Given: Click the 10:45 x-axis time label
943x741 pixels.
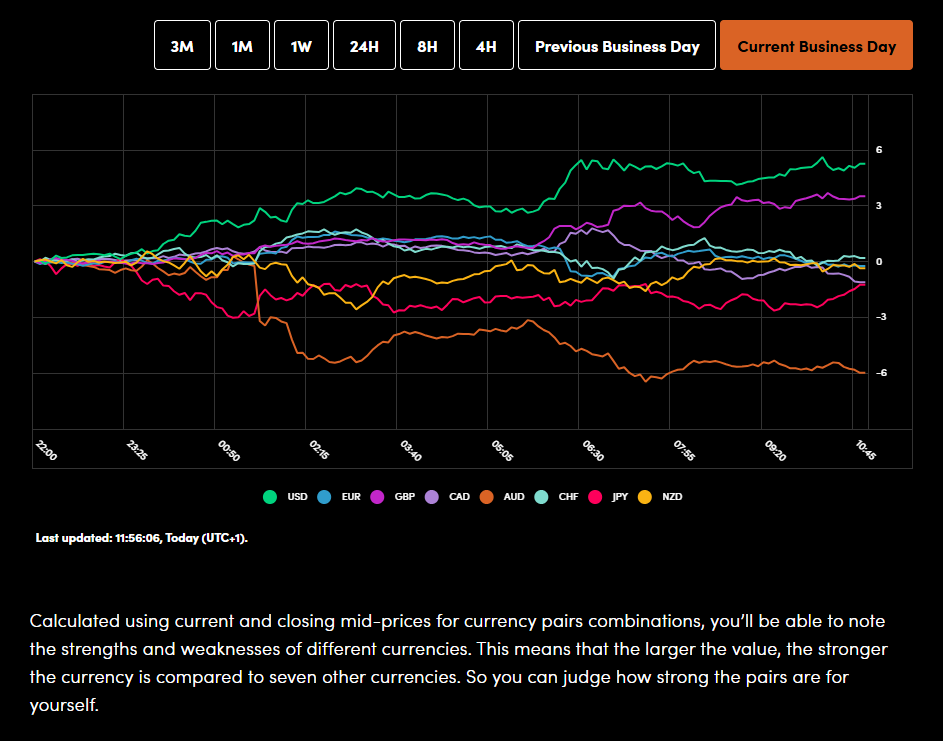Looking at the screenshot, I should pos(866,450).
